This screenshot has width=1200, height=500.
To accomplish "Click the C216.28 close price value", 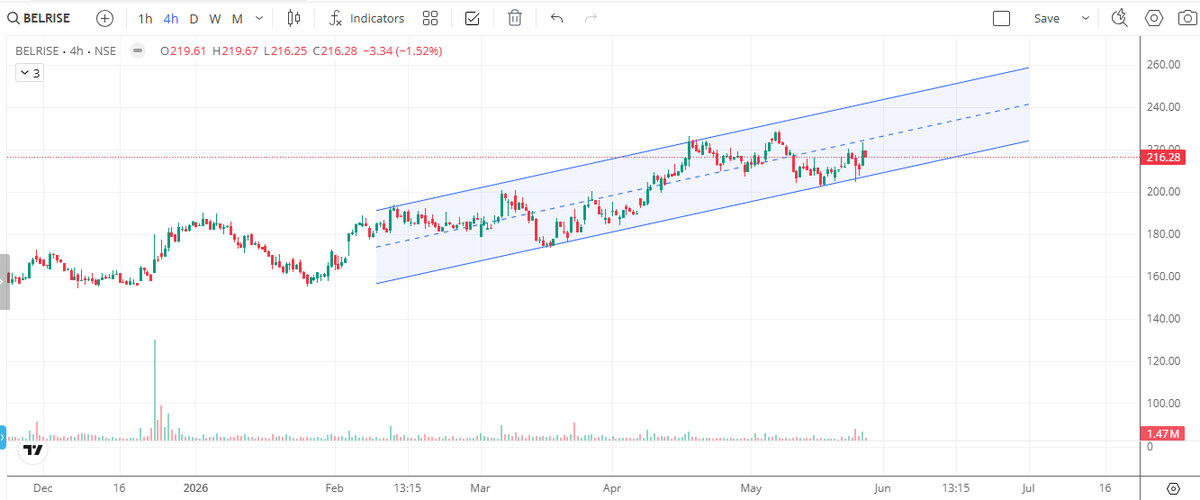I will click(335, 51).
